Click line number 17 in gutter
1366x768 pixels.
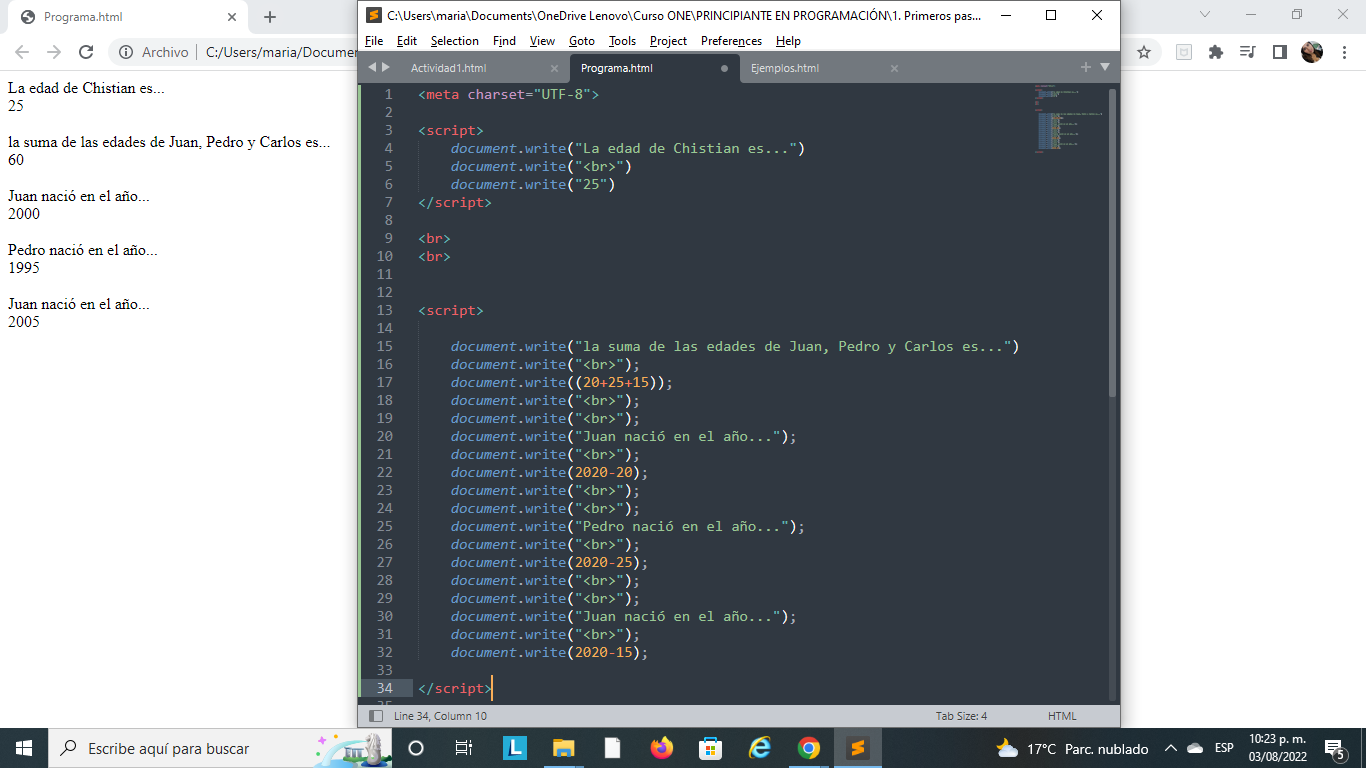pyautogui.click(x=386, y=382)
